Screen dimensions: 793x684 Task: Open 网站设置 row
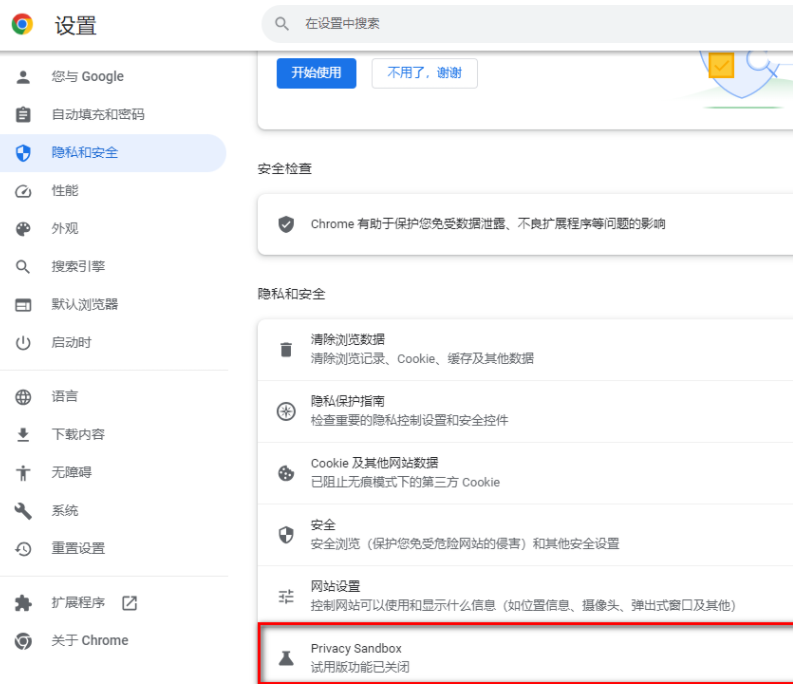525,596
